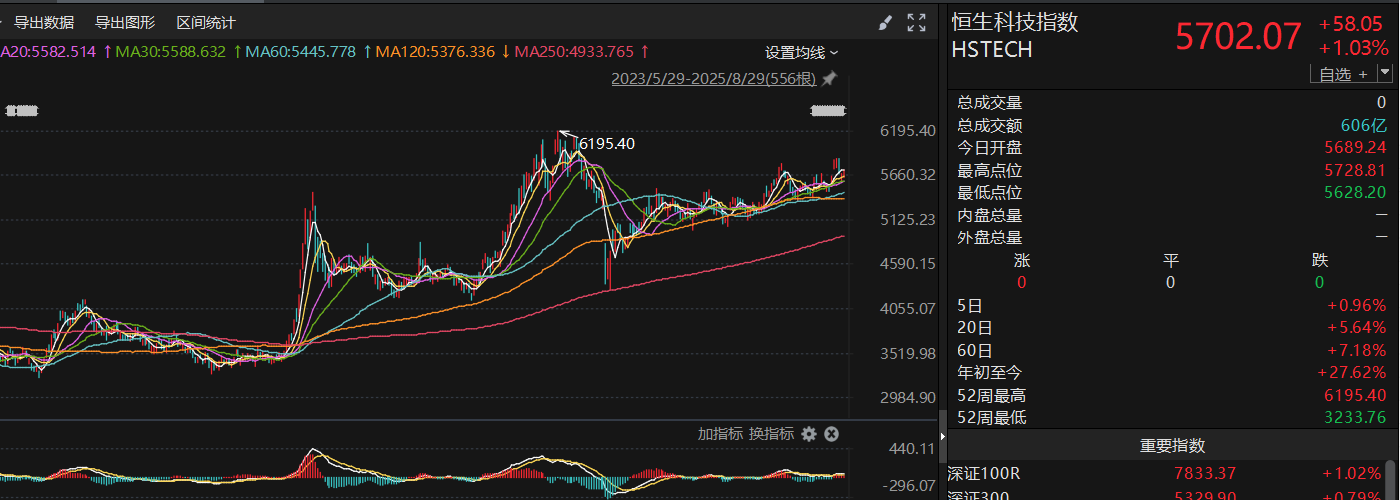1400x500 pixels.
Task: Click 深证100R price 7833.37
Action: coord(1206,473)
